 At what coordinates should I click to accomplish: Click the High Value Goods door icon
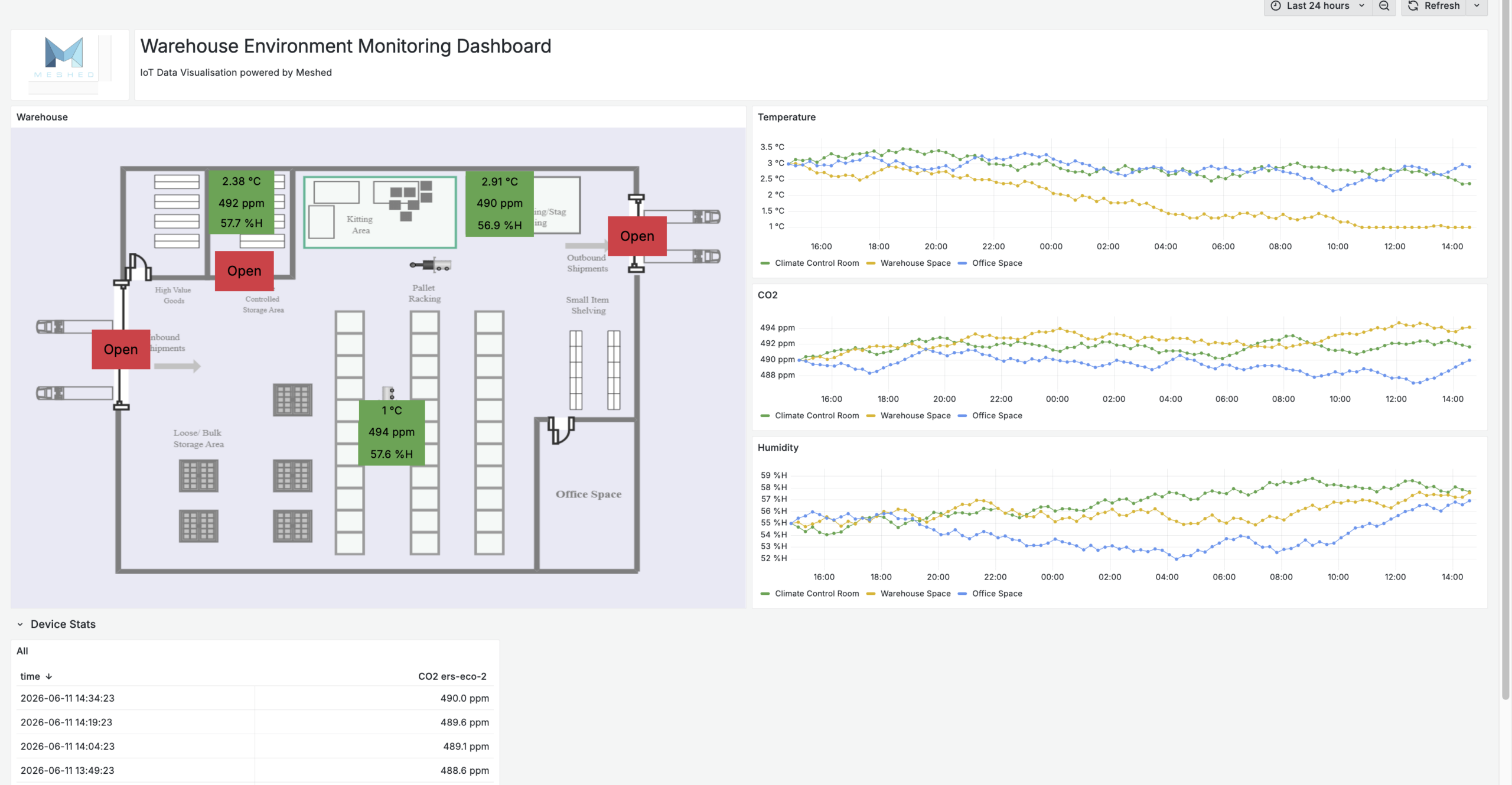tap(139, 266)
